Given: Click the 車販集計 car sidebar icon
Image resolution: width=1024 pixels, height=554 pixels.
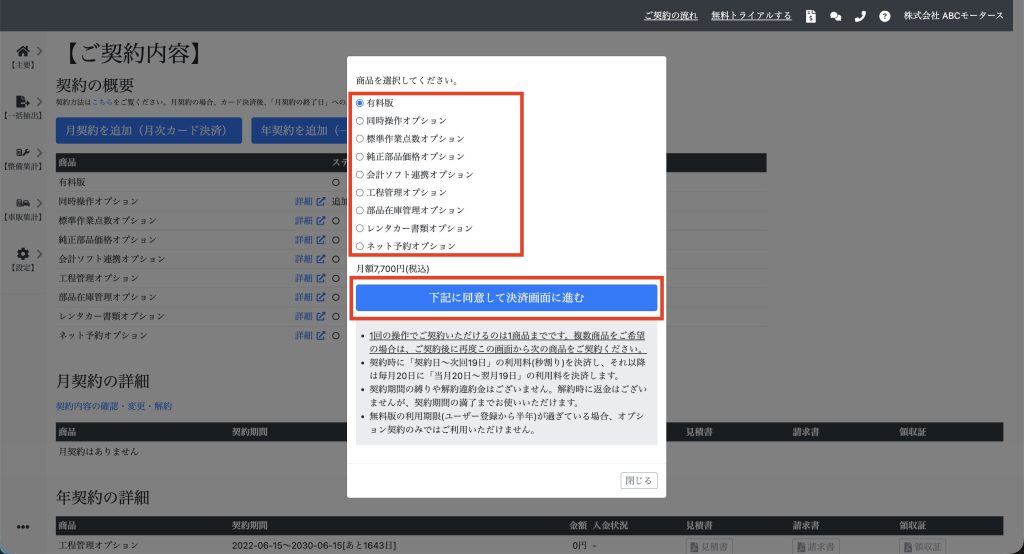Looking at the screenshot, I should tap(23, 203).
